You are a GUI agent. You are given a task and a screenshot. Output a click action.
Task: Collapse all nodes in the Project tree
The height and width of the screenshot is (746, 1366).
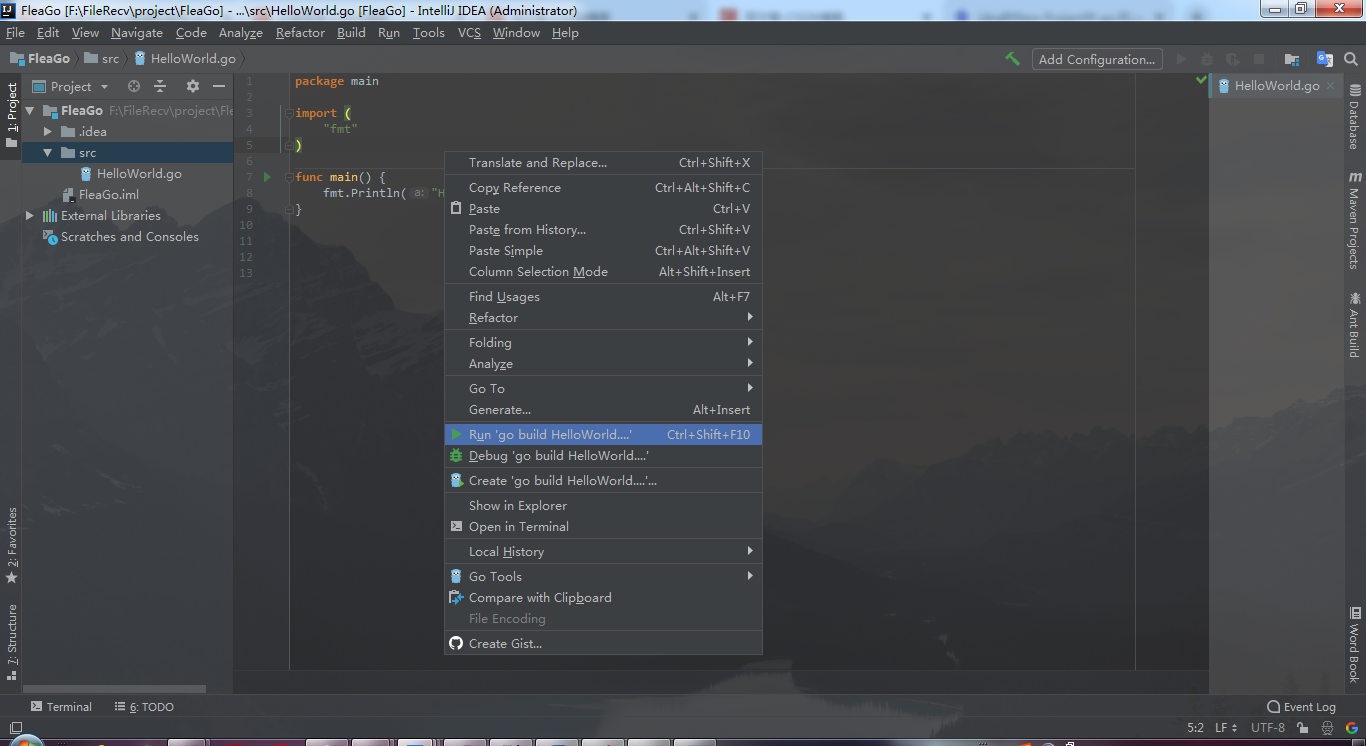coord(160,86)
